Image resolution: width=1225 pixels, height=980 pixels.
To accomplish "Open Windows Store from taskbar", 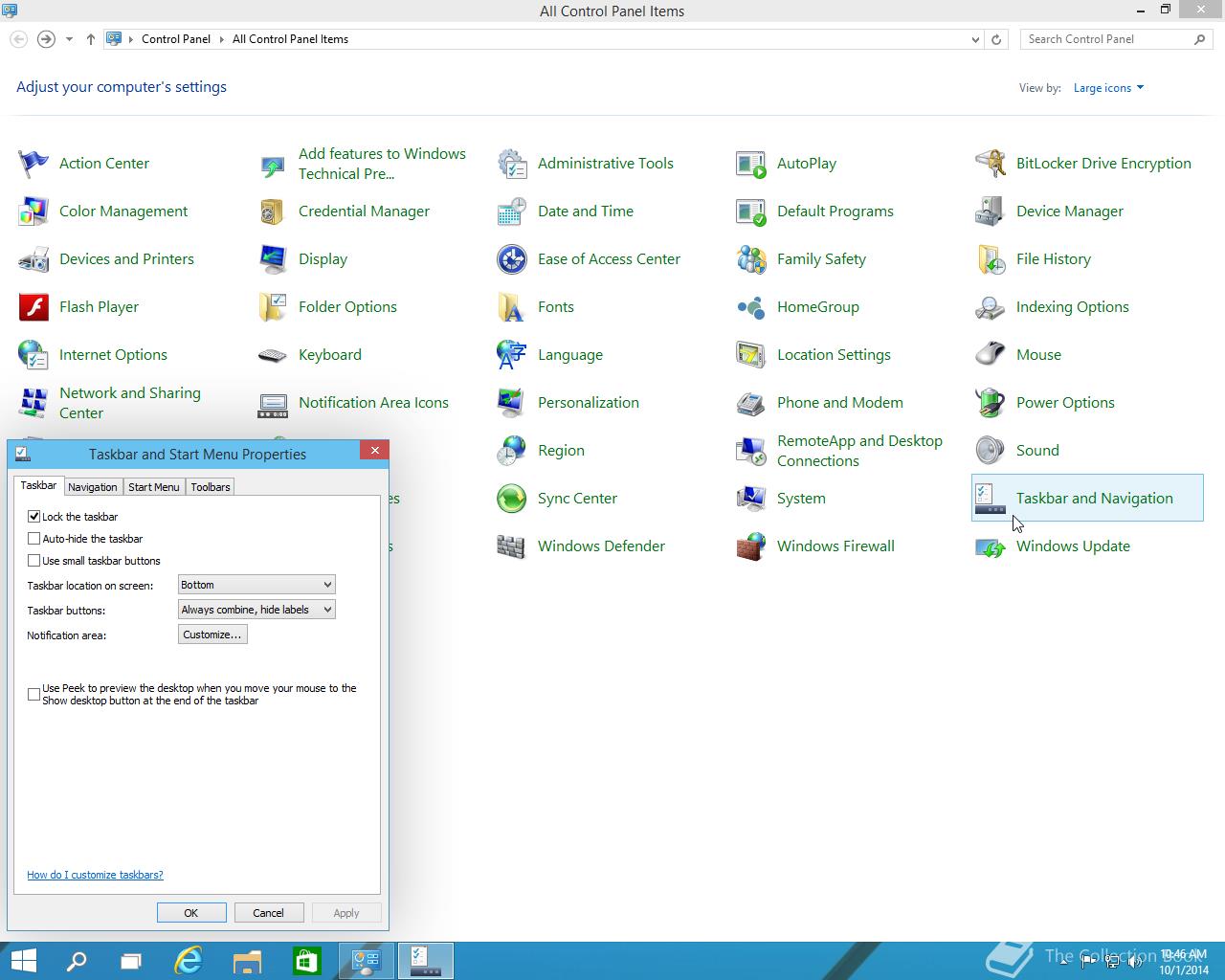I will coord(306,961).
